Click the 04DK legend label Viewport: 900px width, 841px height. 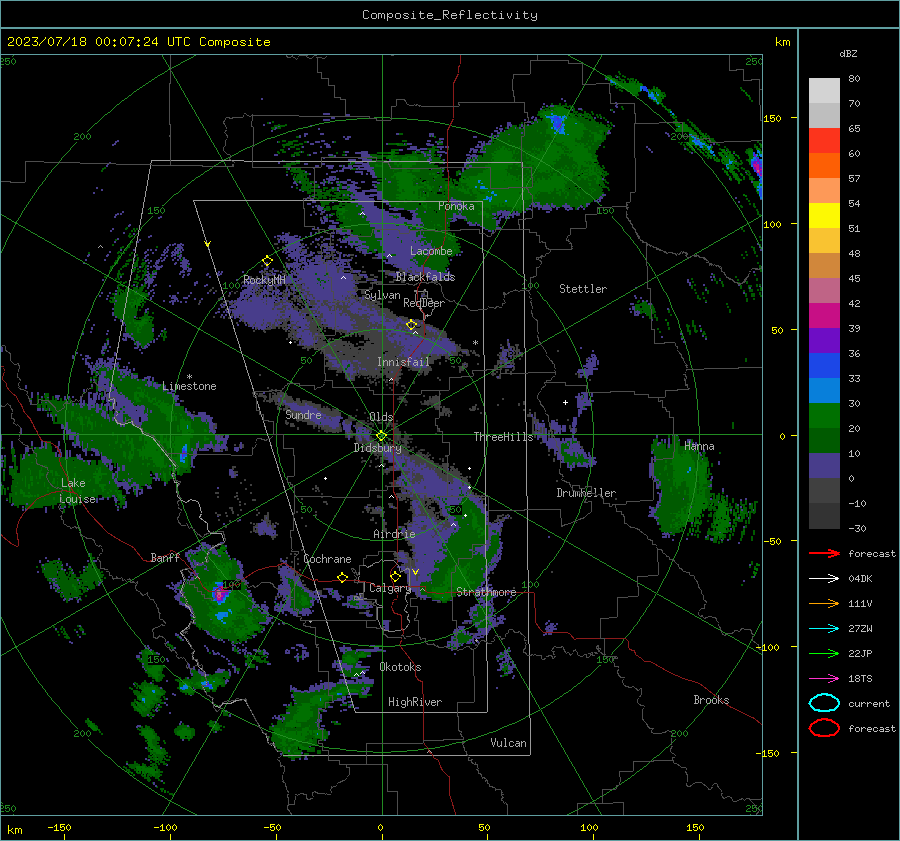860,579
